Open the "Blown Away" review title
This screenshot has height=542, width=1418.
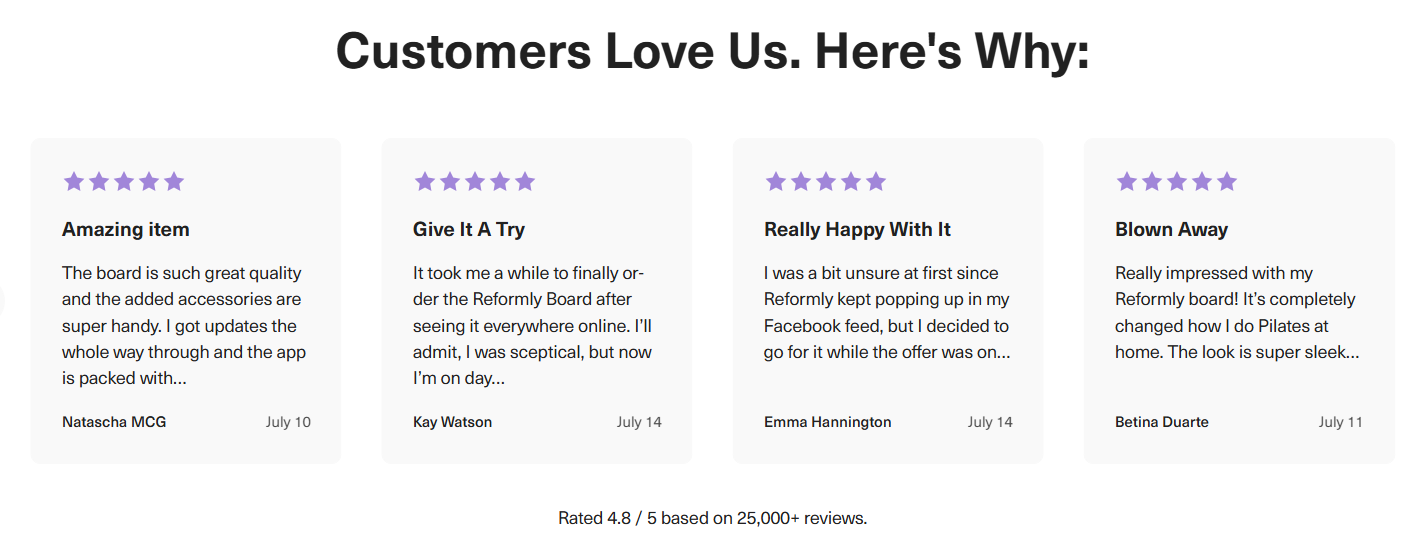1171,229
